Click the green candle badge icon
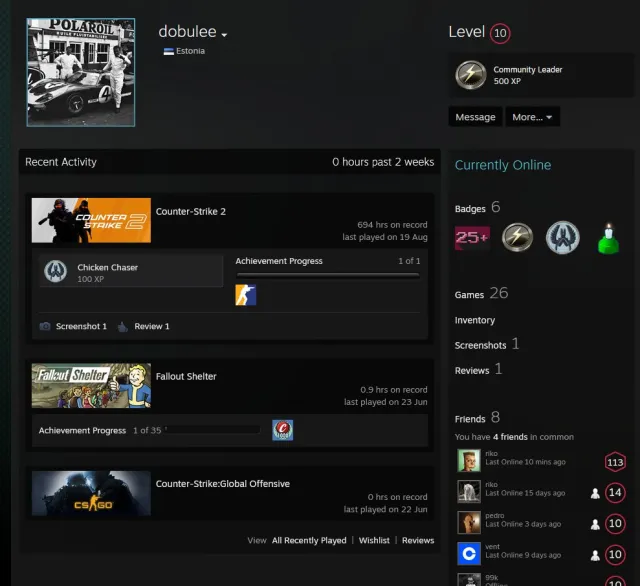Image resolution: width=640 pixels, height=586 pixels. click(x=609, y=239)
